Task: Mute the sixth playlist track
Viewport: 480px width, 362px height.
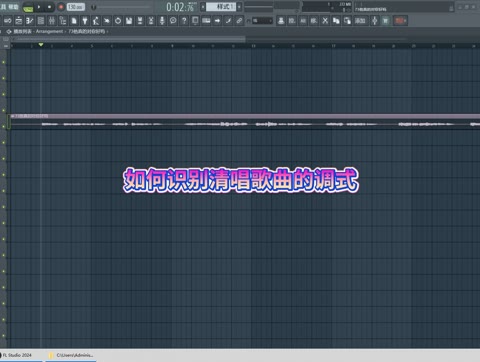Action: 4,142
